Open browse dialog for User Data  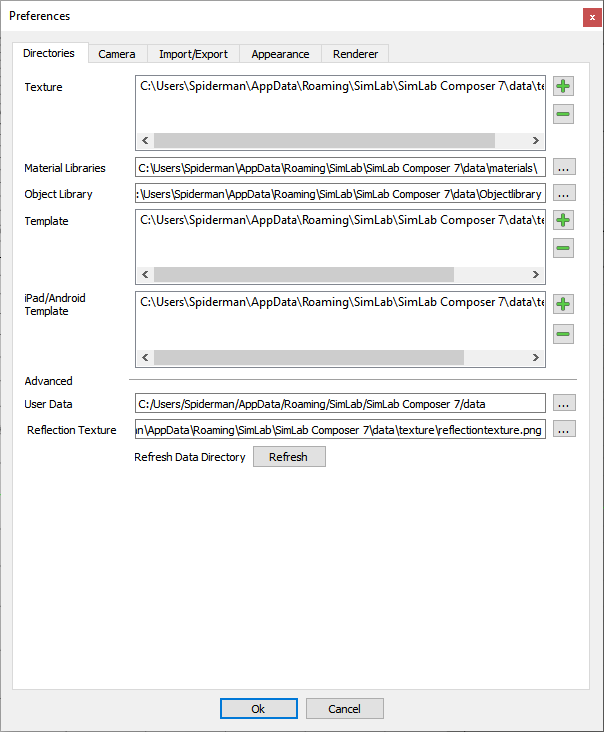pos(564,404)
